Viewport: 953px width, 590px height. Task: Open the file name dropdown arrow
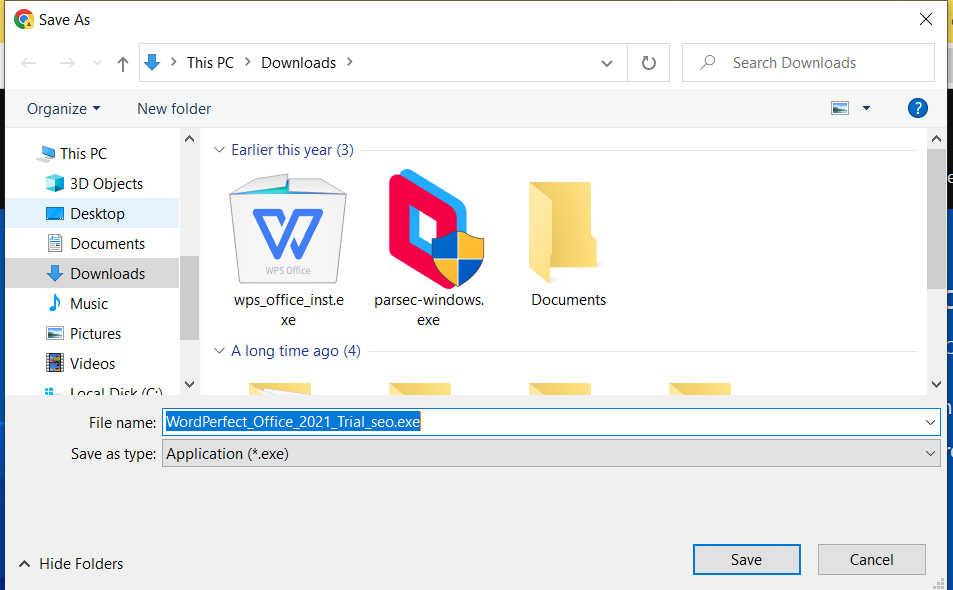pyautogui.click(x=926, y=421)
